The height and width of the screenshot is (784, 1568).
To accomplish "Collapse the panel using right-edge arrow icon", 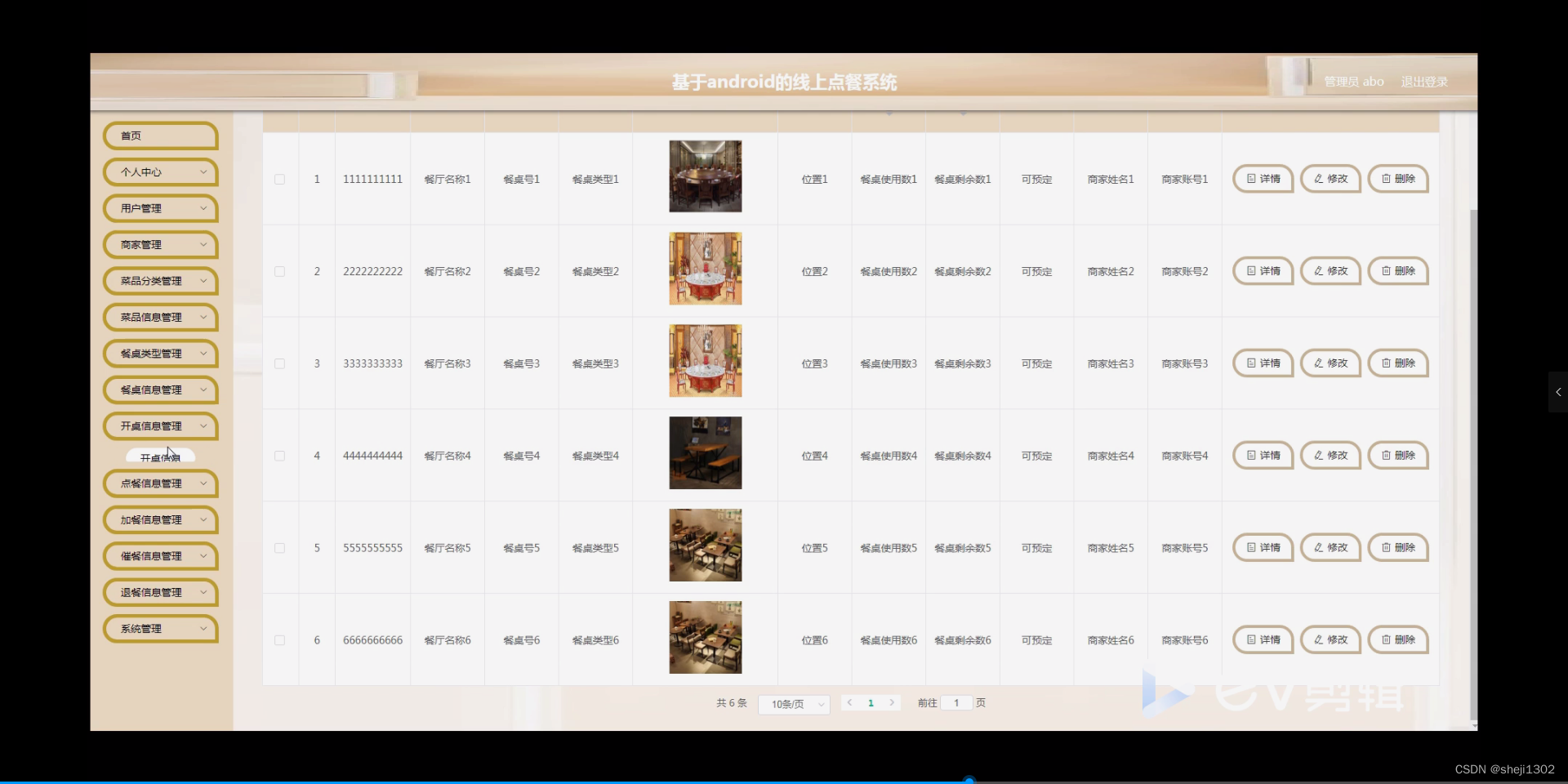I will coord(1558,392).
